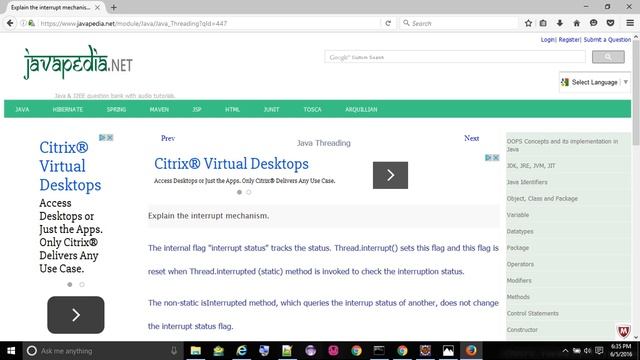Open the Firefox hamburger menu
The height and width of the screenshot is (360, 640).
pos(630,23)
